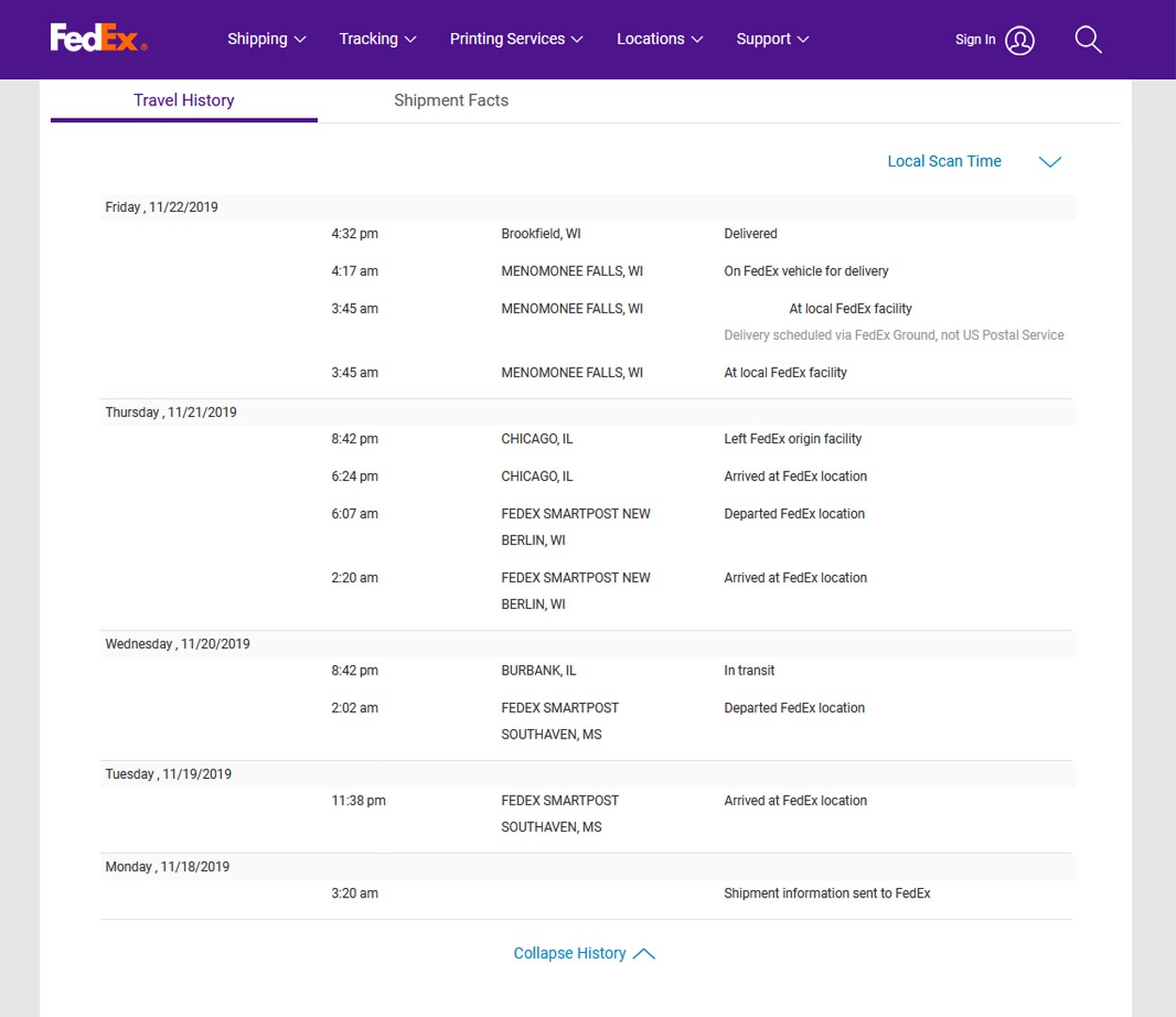Switch to the Travel History tab
The height and width of the screenshot is (1017, 1176).
183,101
